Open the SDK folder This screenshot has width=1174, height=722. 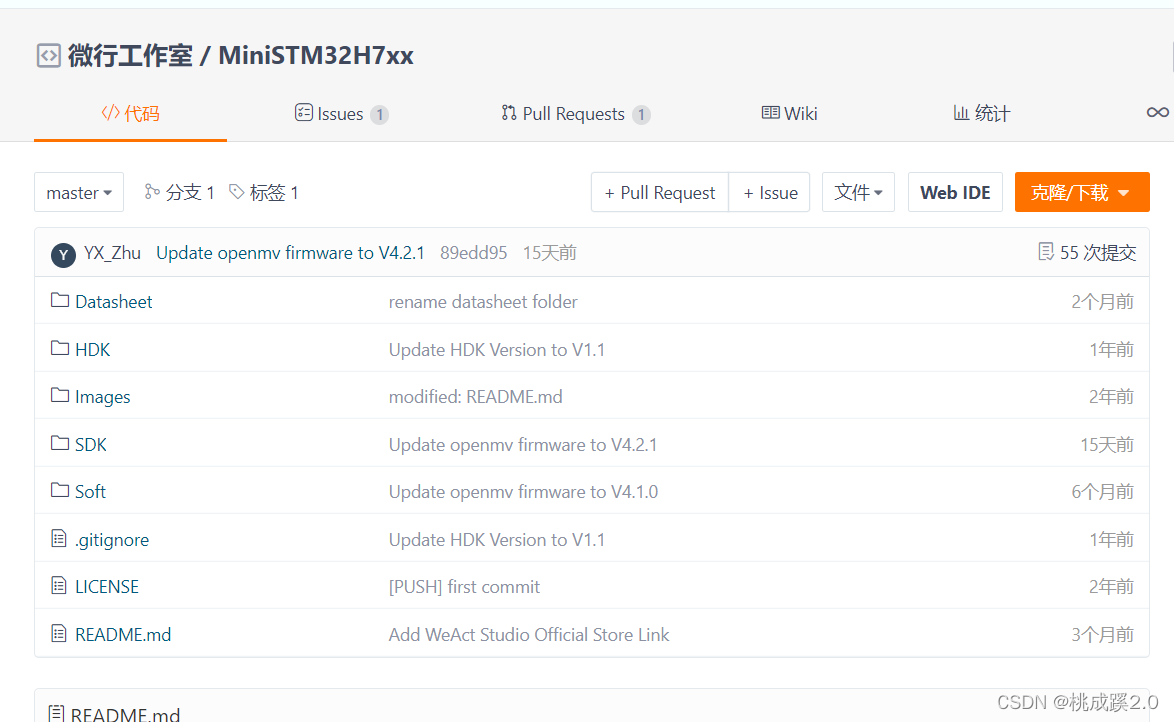(91, 445)
